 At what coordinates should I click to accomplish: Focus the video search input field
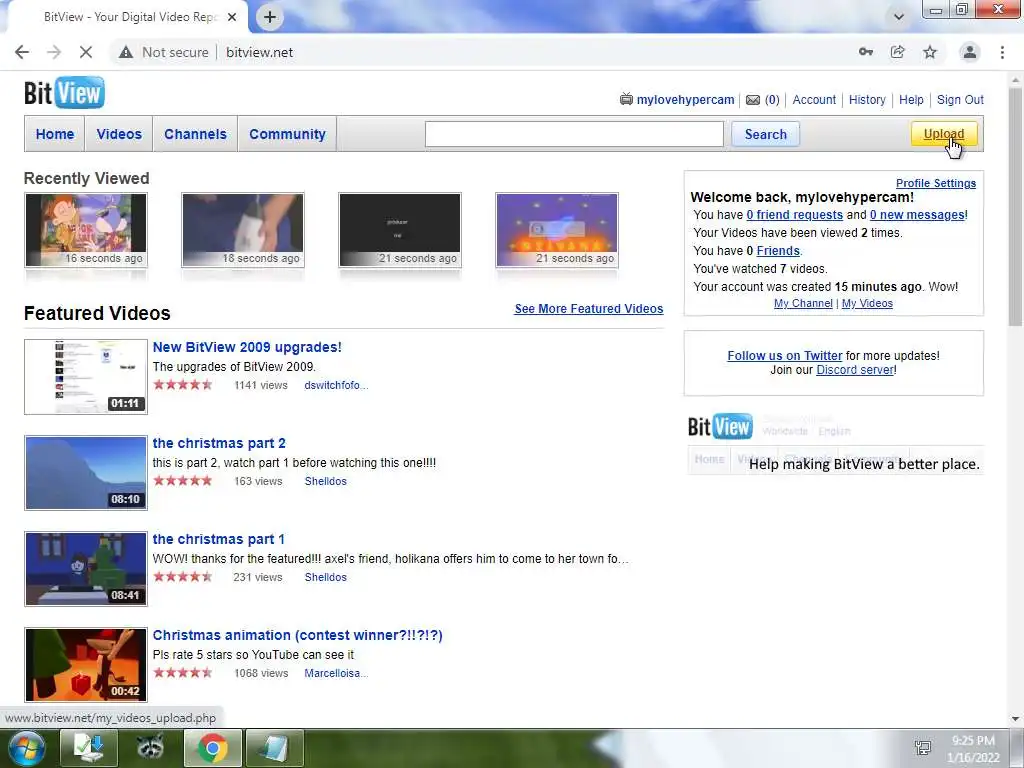click(x=574, y=134)
